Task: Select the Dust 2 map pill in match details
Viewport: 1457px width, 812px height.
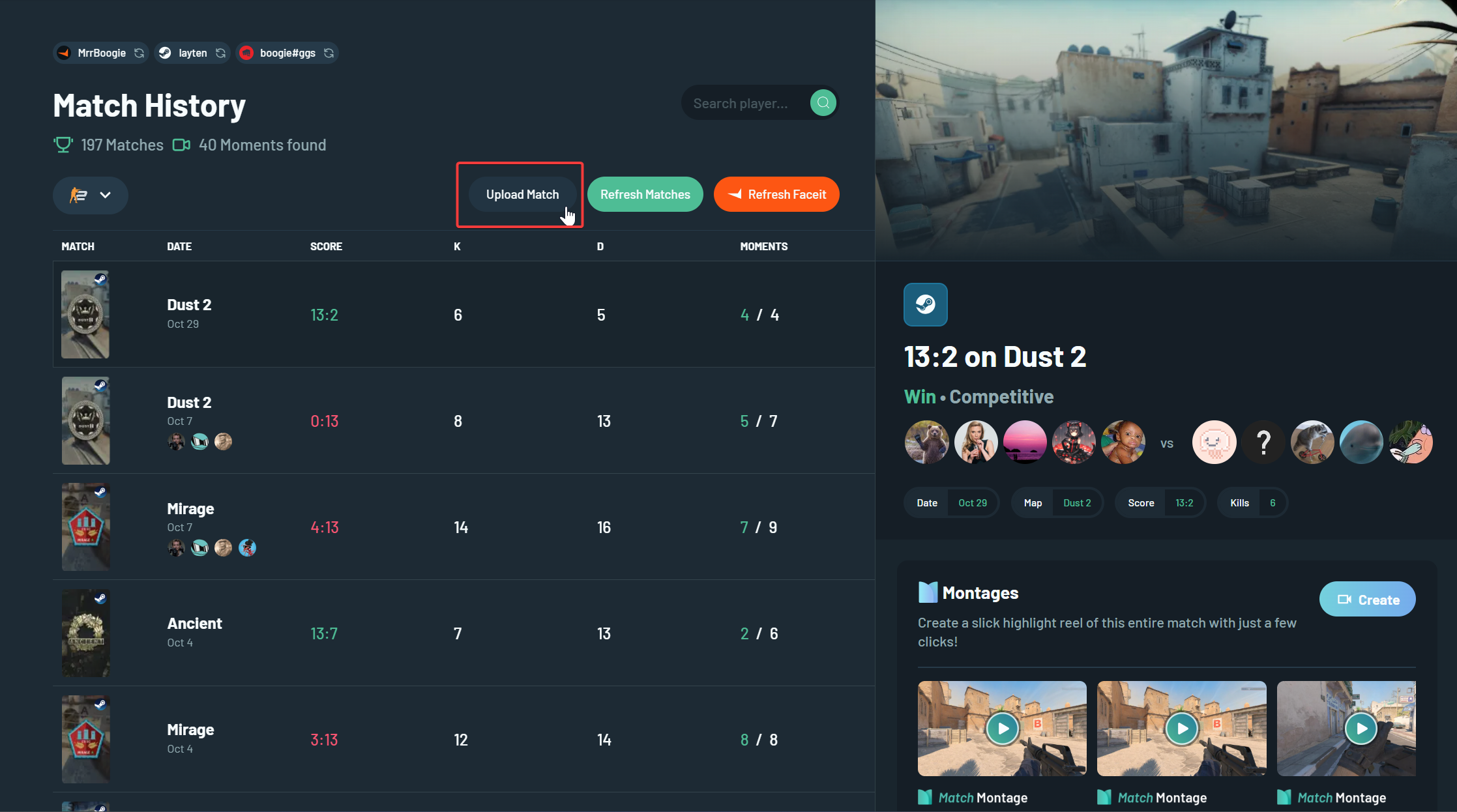Action: point(1076,502)
